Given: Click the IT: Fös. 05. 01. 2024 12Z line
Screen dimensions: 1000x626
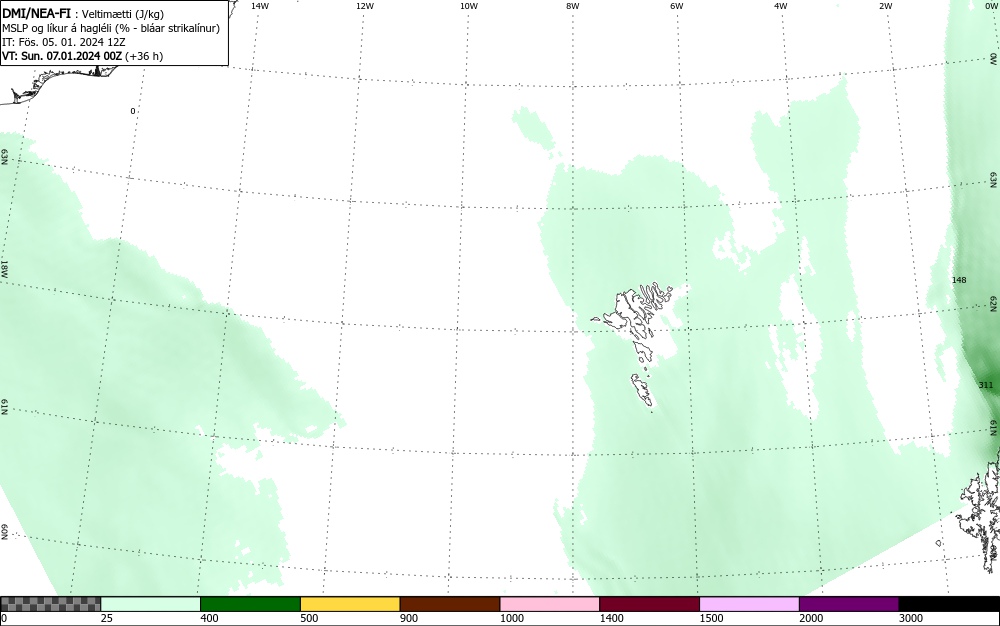Looking at the screenshot, I should tap(64, 42).
